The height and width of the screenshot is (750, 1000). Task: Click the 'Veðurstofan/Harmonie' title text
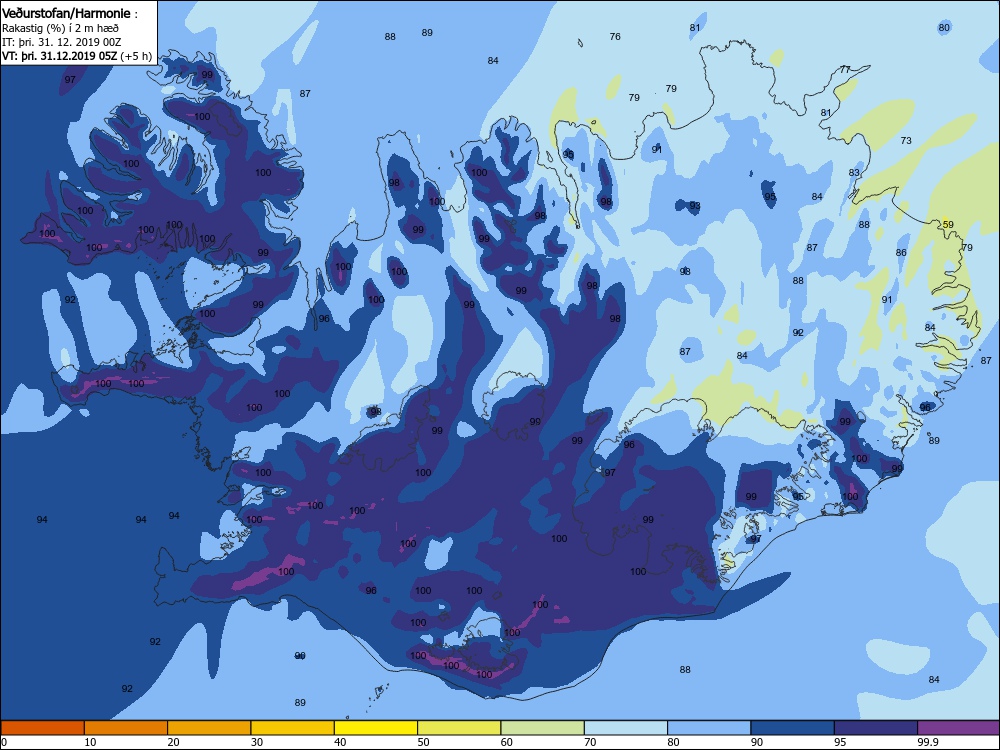click(66, 13)
